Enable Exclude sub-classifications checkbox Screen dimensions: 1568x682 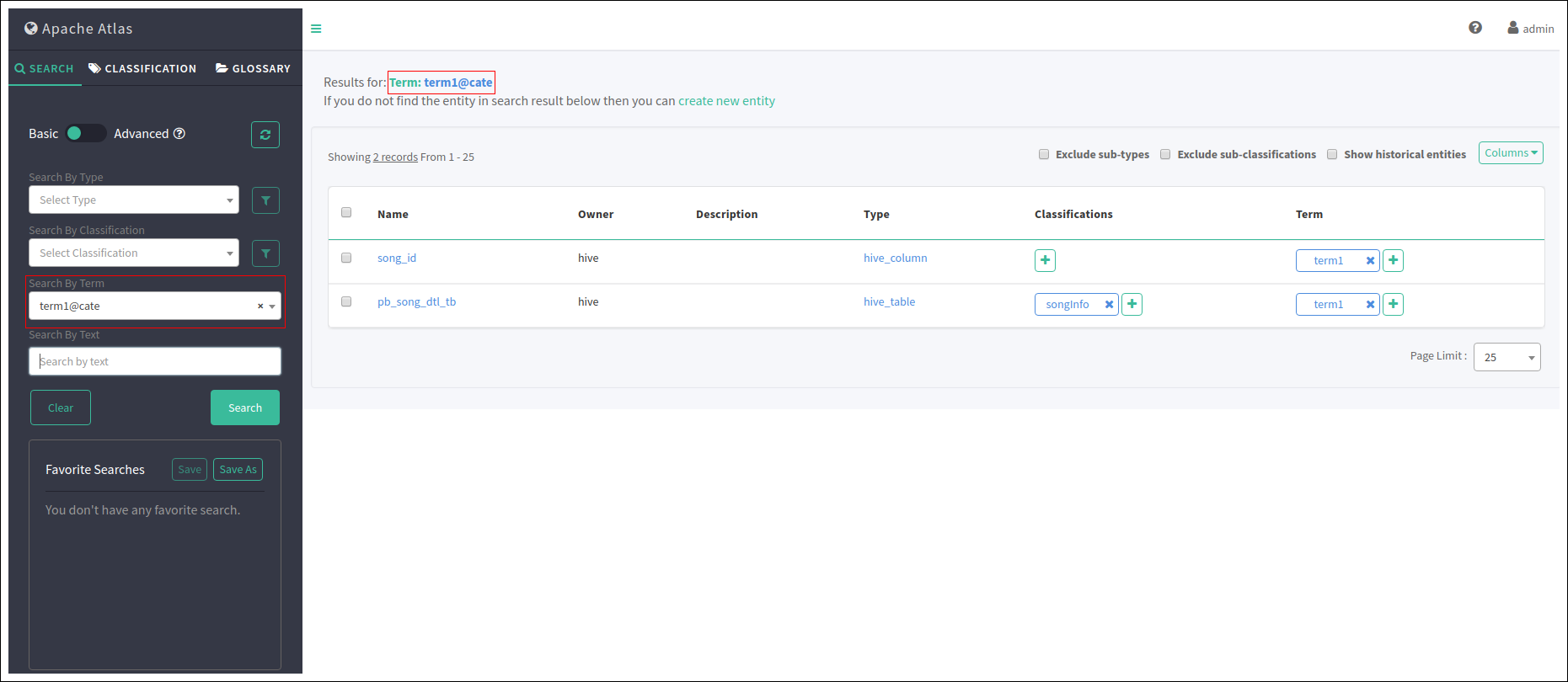[1165, 154]
